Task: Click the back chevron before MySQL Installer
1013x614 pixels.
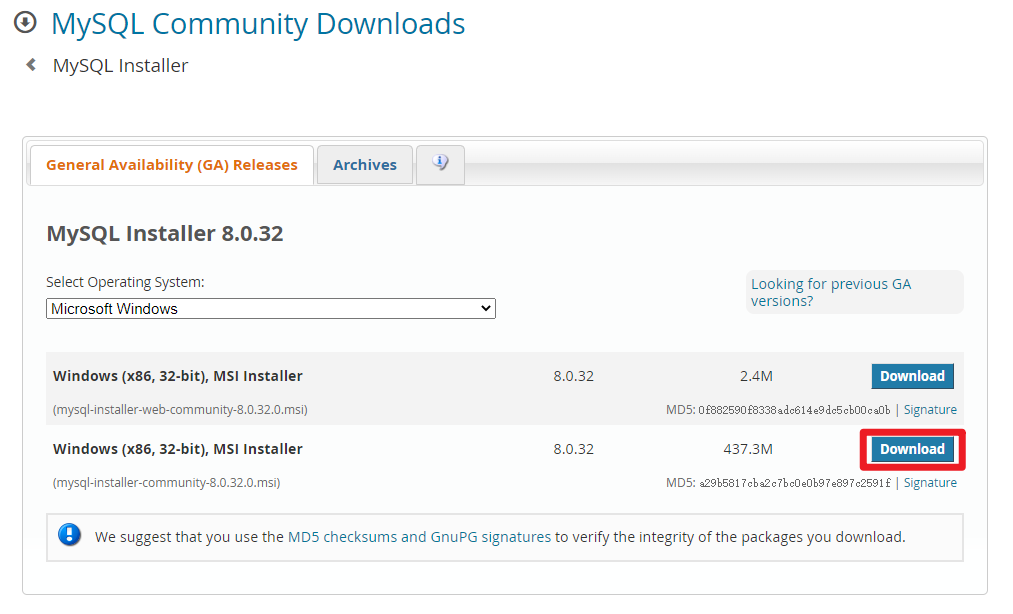Action: [x=31, y=65]
